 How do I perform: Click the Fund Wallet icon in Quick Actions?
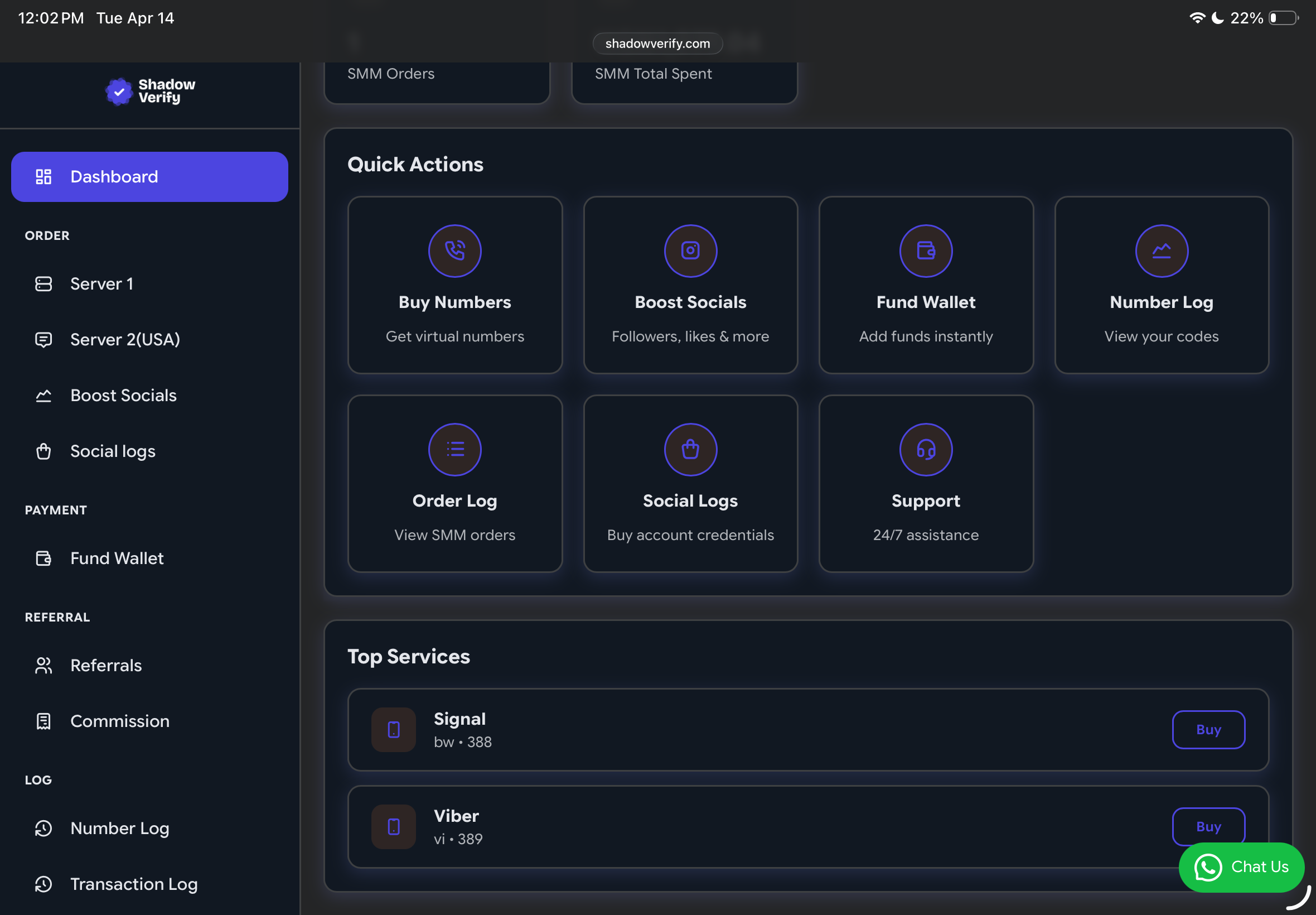coord(925,251)
